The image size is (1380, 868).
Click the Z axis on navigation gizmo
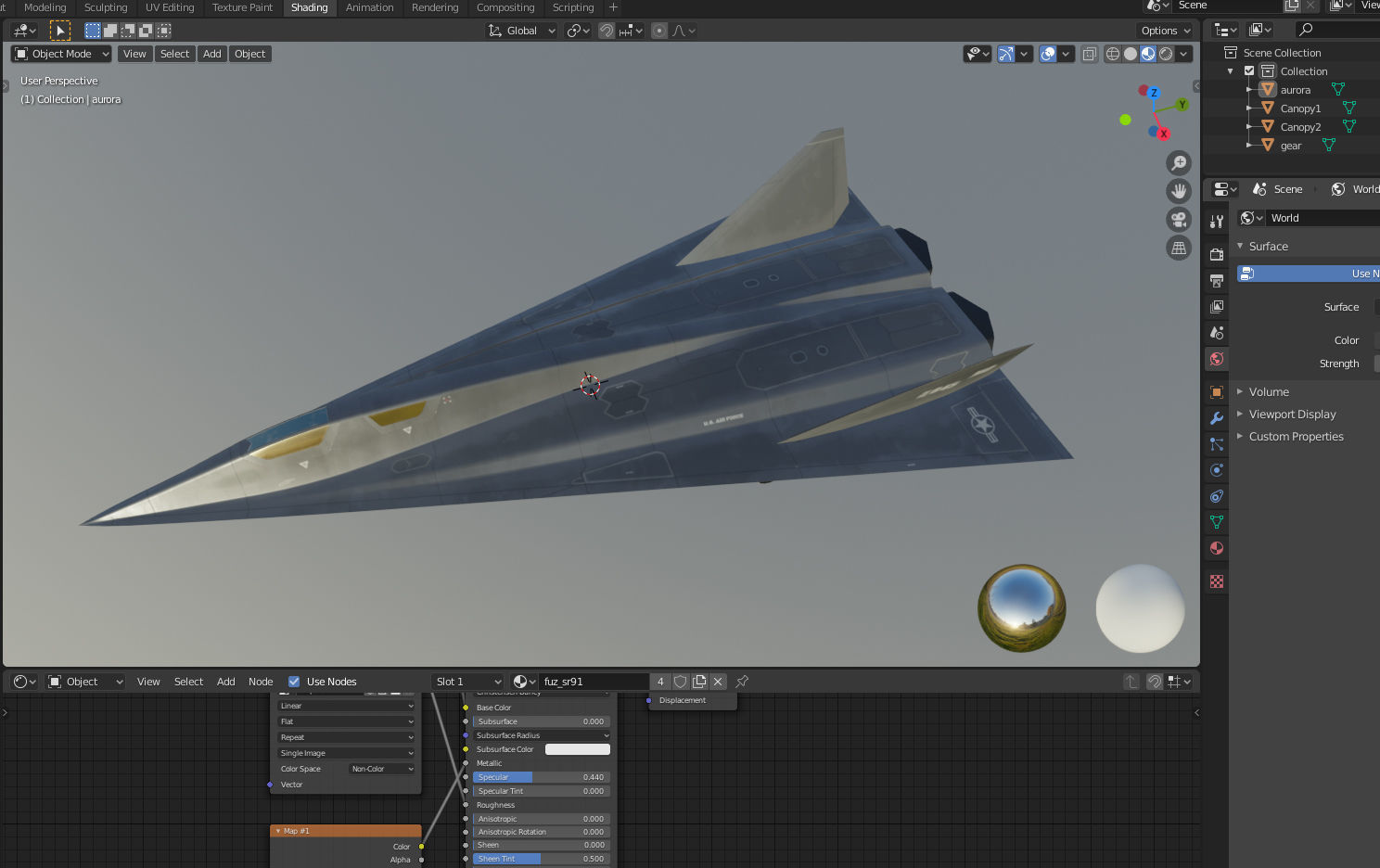click(x=1154, y=93)
